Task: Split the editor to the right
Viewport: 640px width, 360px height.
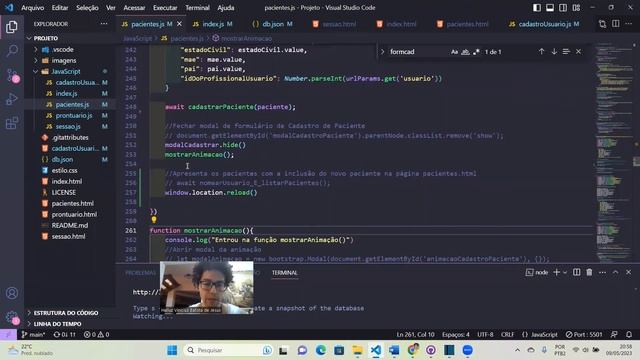Action: [616, 24]
